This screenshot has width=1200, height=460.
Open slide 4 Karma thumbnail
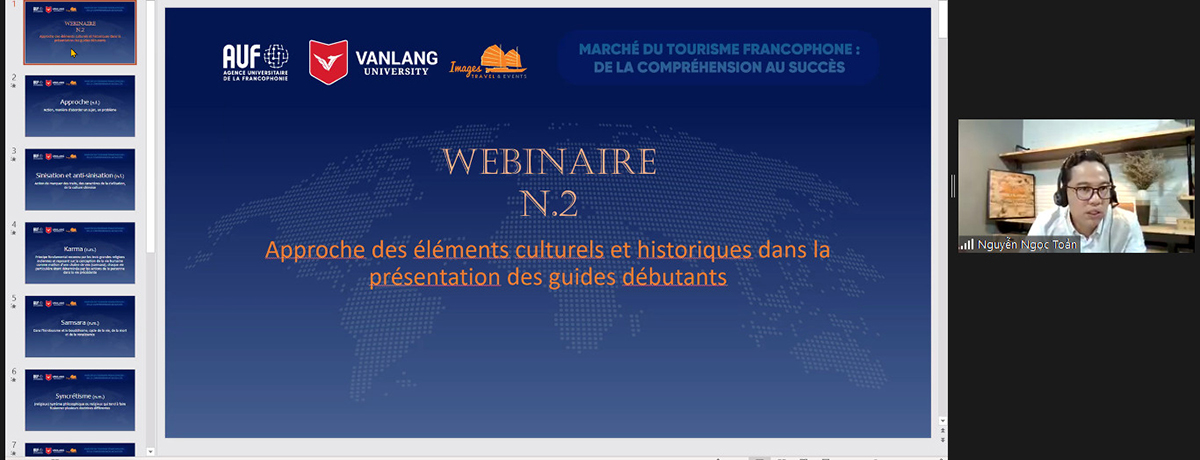[80, 253]
